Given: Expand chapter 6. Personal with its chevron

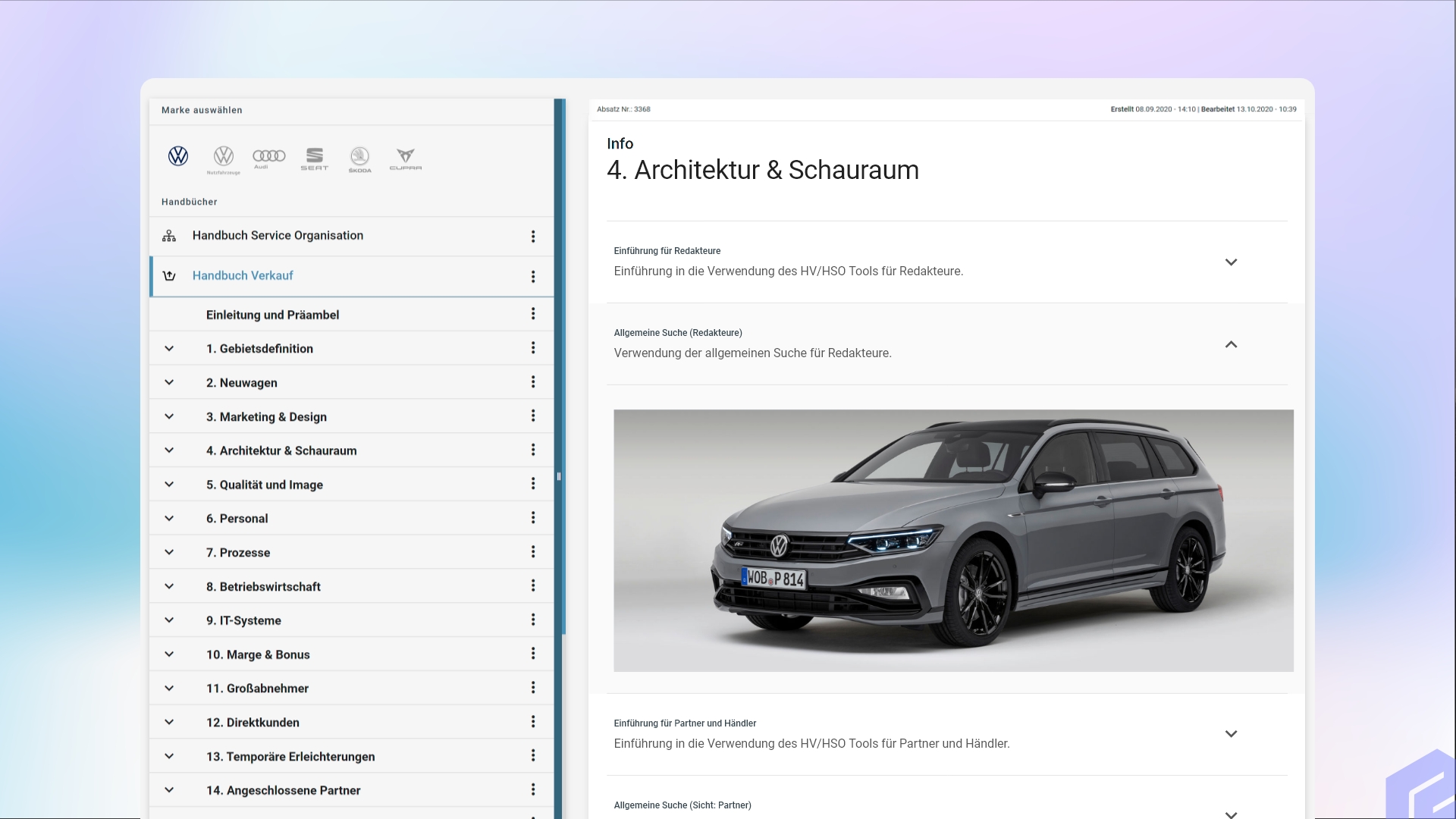Looking at the screenshot, I should (x=169, y=519).
